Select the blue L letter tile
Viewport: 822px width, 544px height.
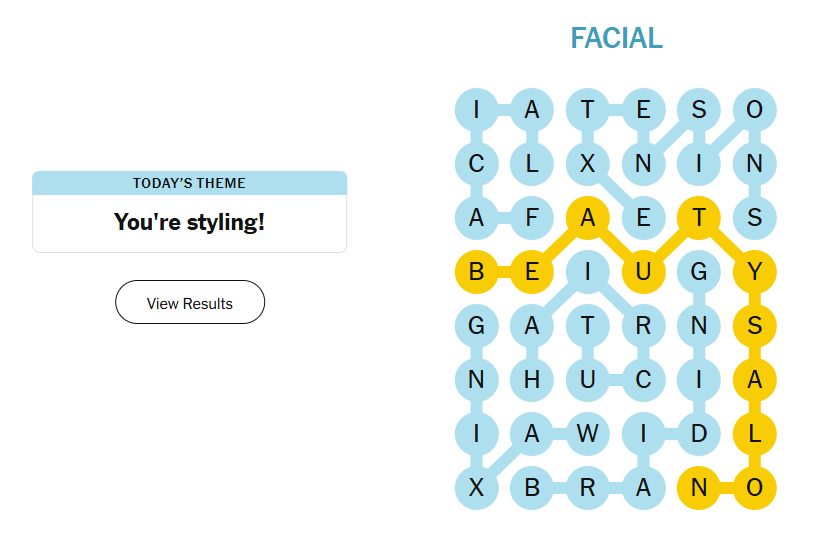(x=532, y=162)
